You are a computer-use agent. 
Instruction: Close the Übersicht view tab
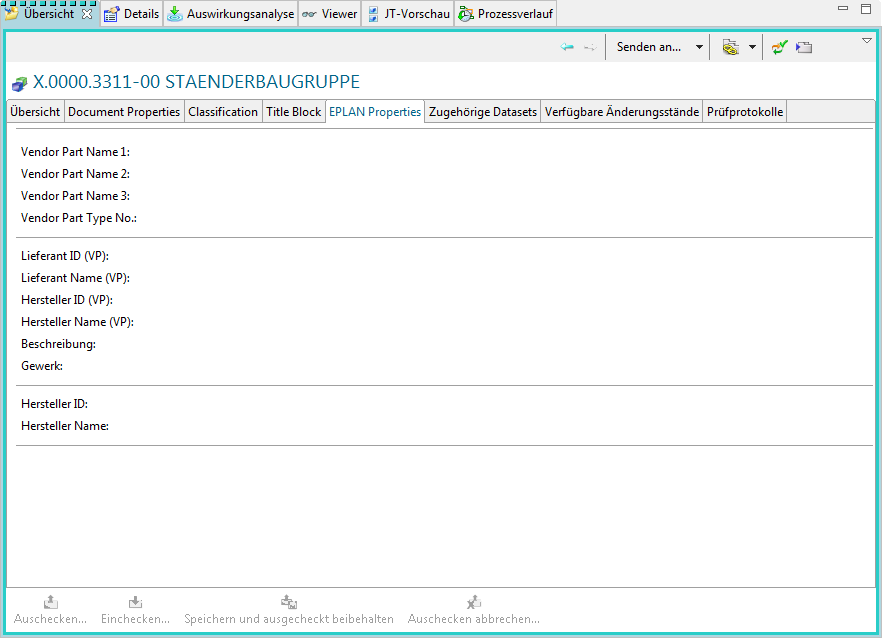[87, 14]
